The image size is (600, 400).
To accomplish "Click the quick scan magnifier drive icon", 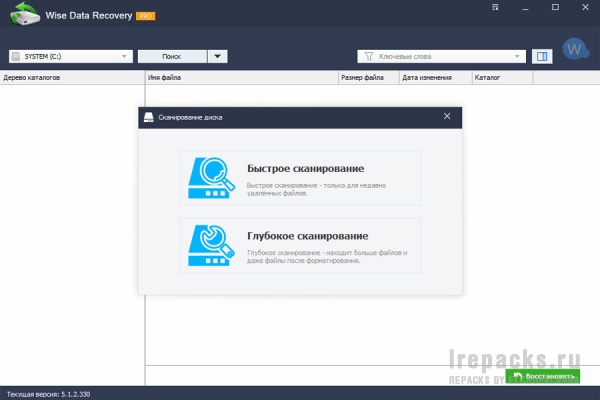I will tap(211, 178).
